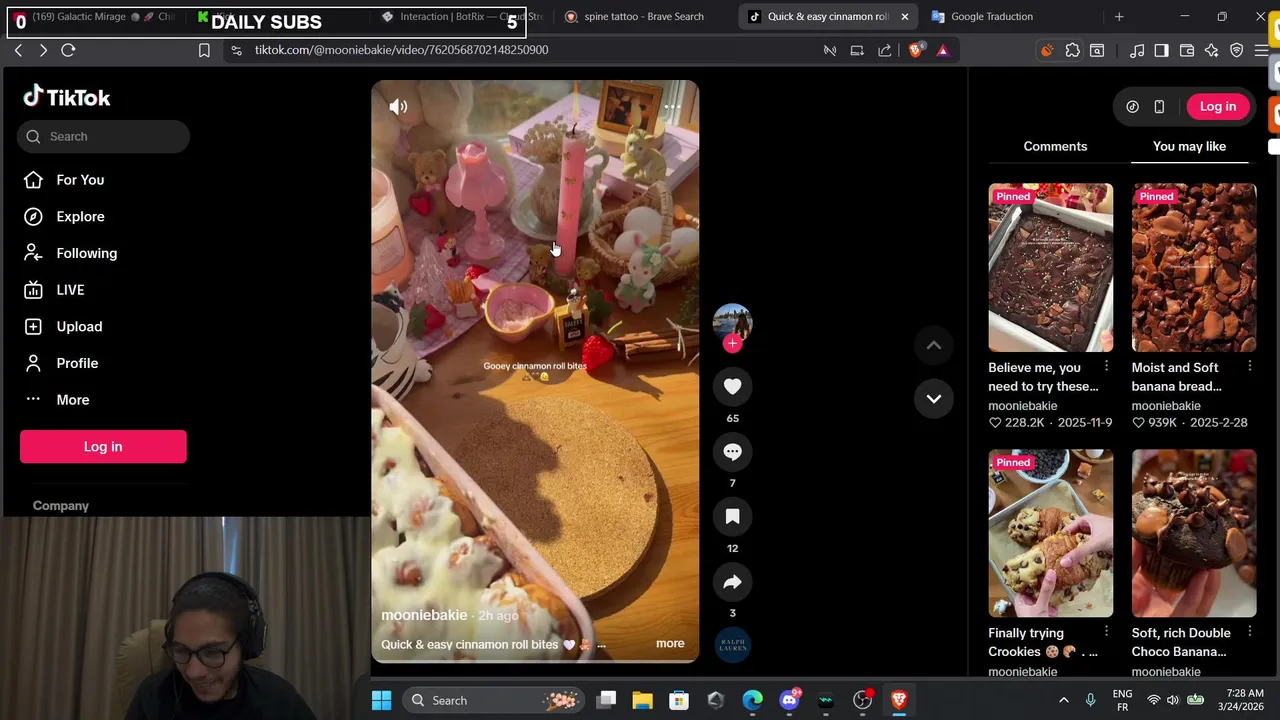Open the comments bubble icon showing 7

click(732, 451)
